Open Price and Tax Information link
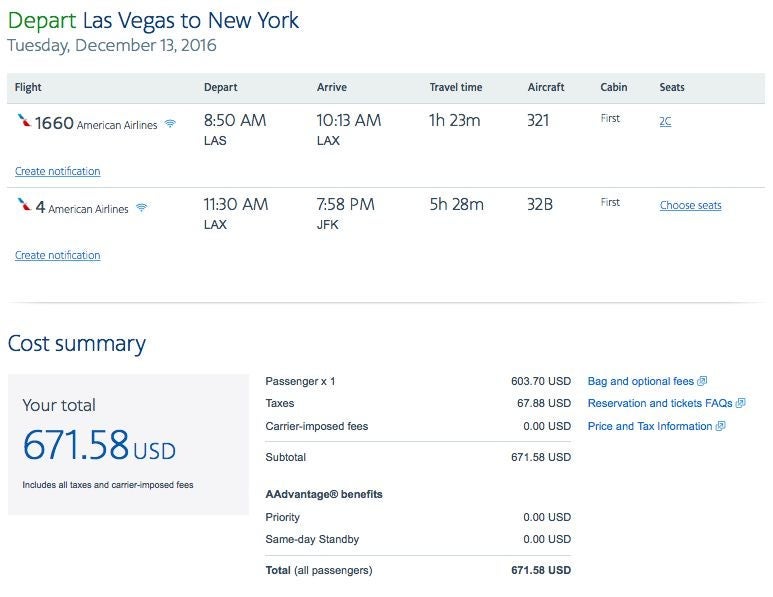This screenshot has height=597, width=773. tap(650, 426)
